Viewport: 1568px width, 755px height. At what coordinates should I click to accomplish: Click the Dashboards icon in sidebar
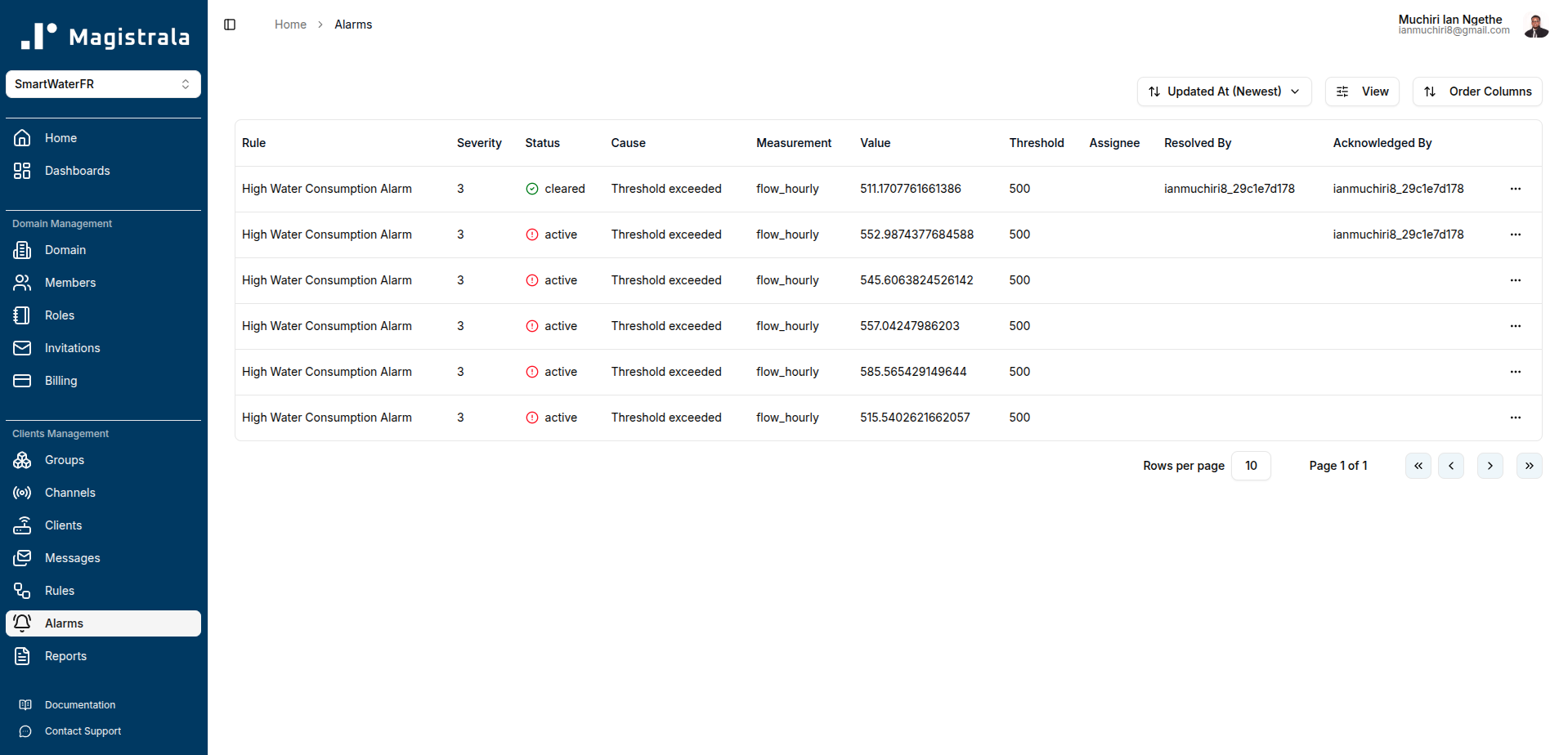(x=22, y=171)
